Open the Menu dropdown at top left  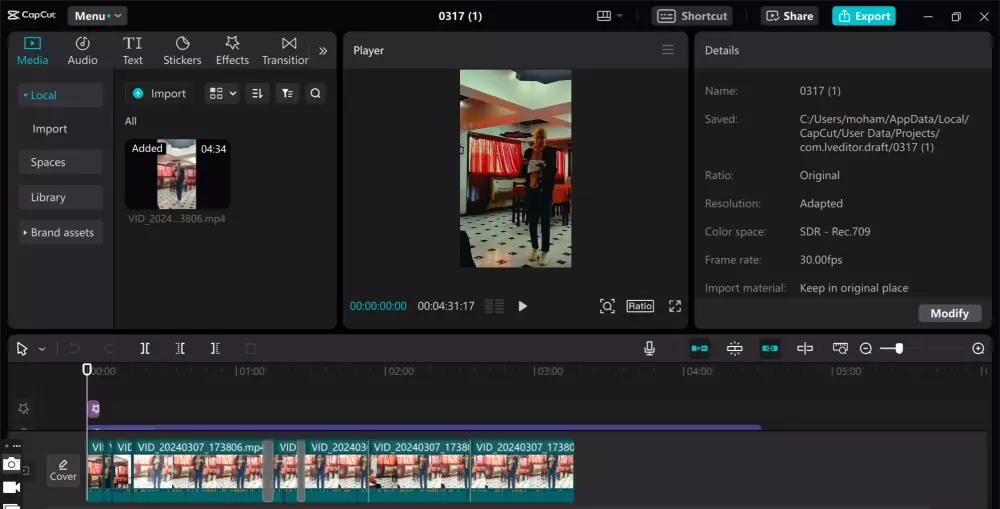click(97, 16)
